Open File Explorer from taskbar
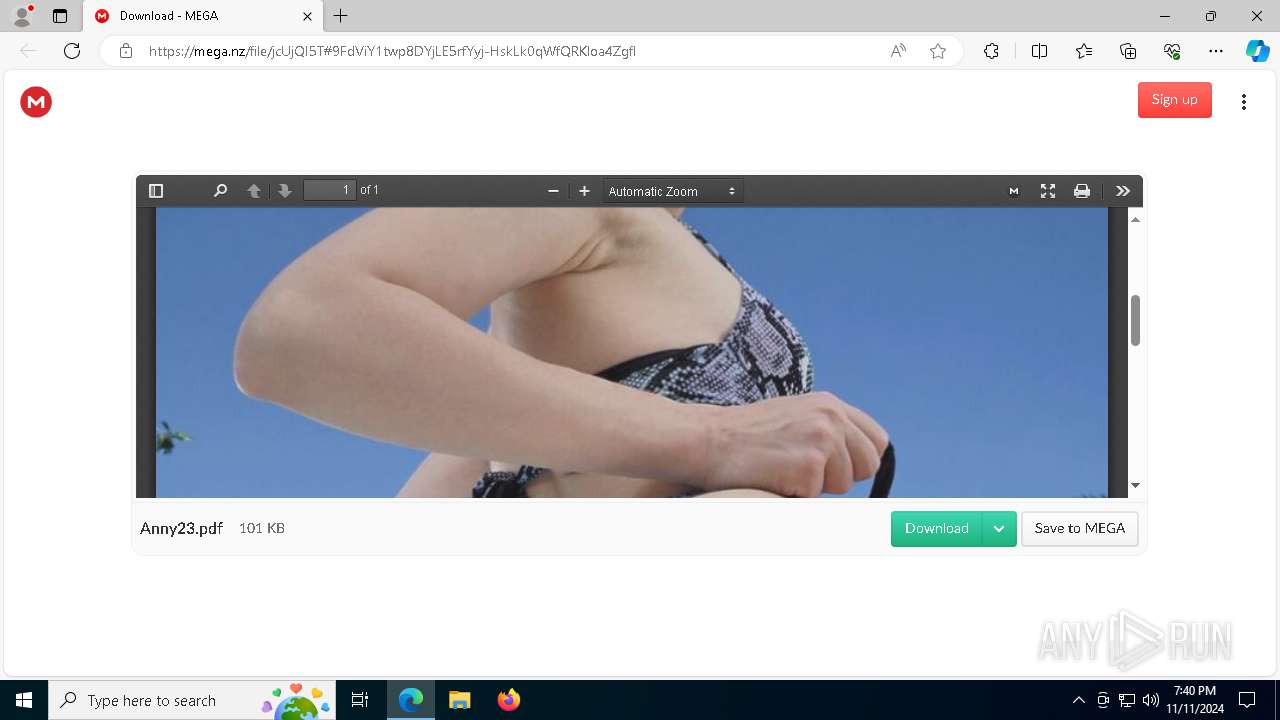Viewport: 1280px width, 720px height. pos(459,700)
